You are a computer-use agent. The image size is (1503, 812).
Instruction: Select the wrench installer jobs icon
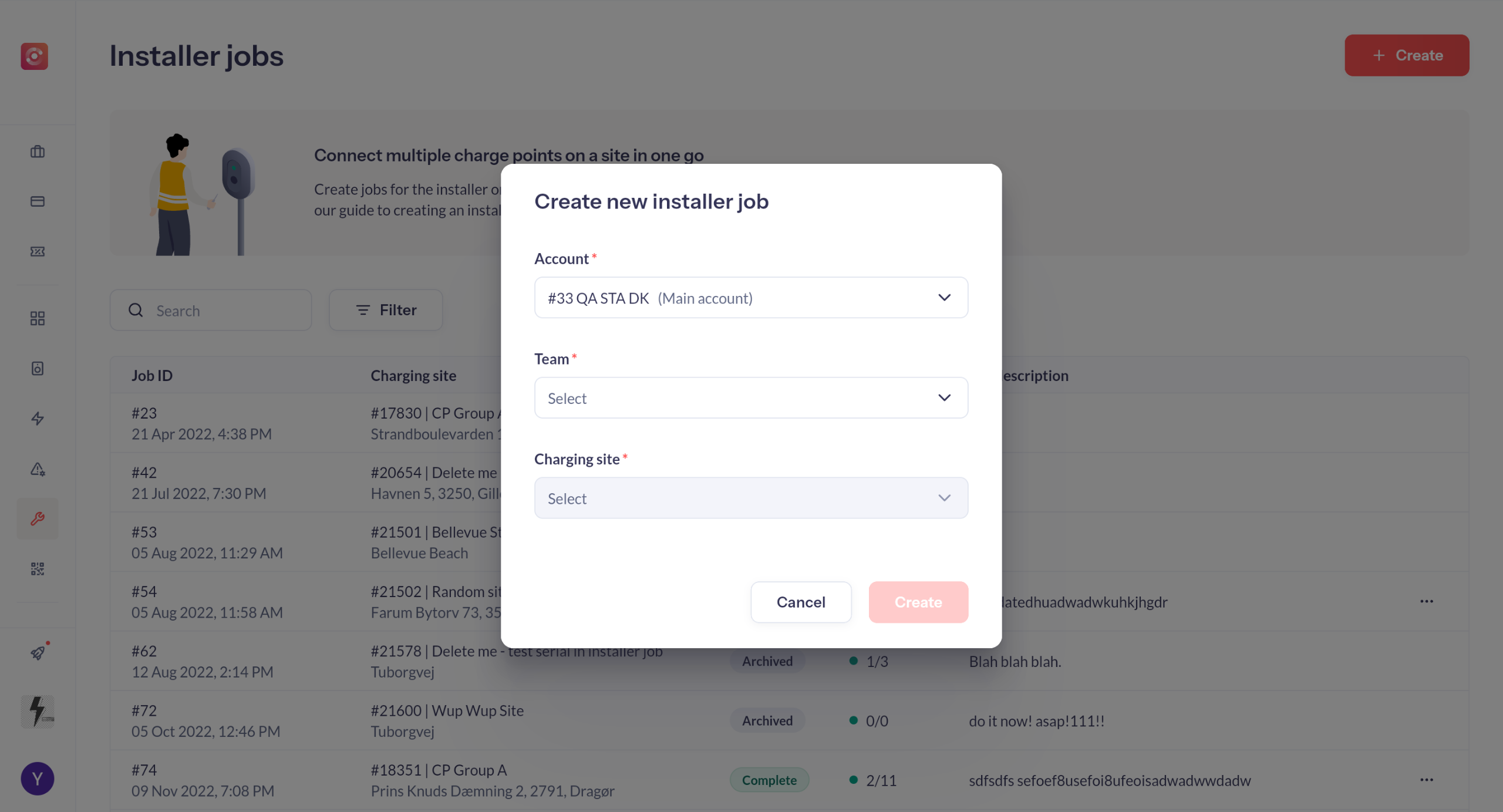[x=38, y=518]
